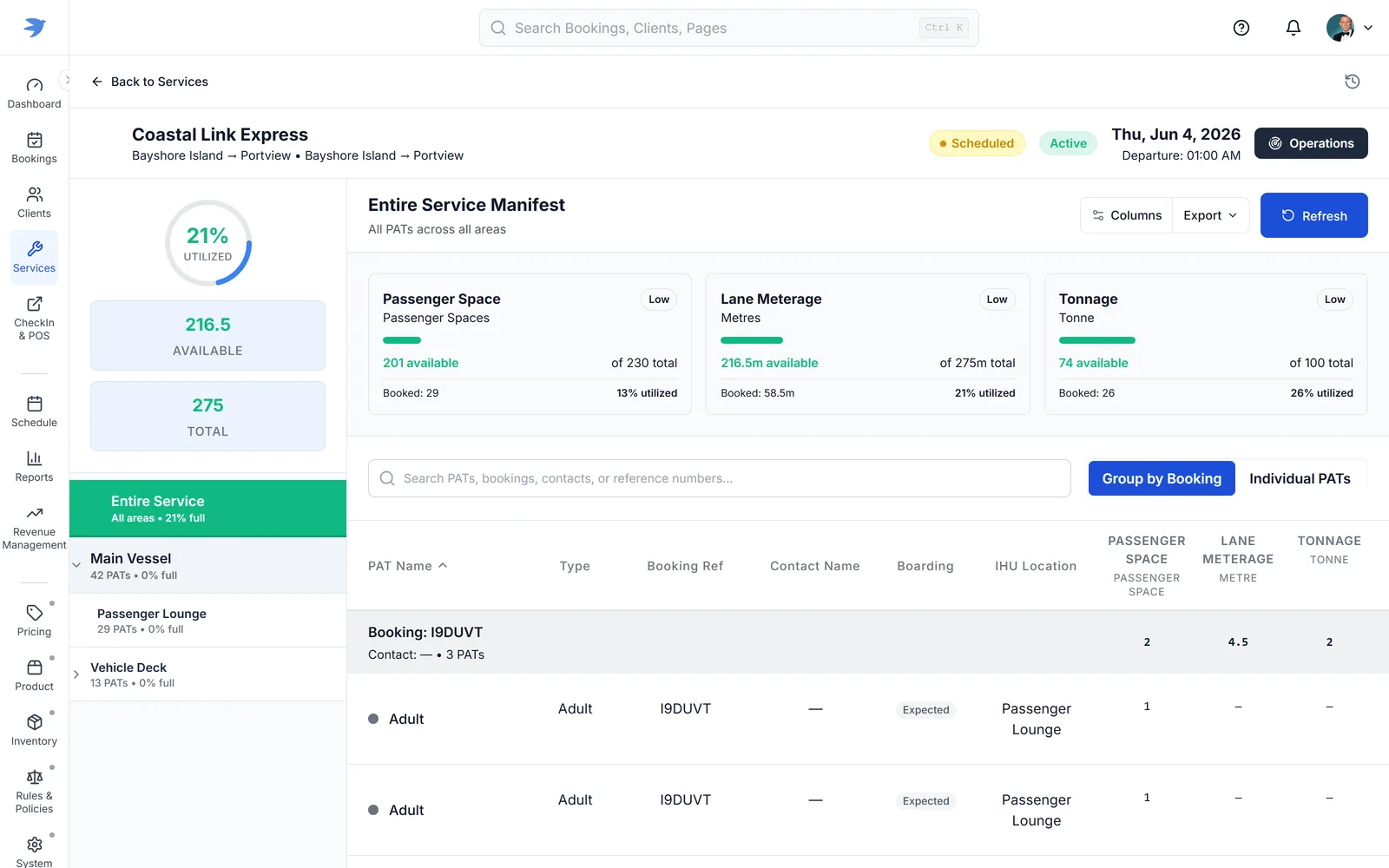Focus the Search Bookings, Clients, Pages field
Screen dimensions: 1389x868
[728, 28]
